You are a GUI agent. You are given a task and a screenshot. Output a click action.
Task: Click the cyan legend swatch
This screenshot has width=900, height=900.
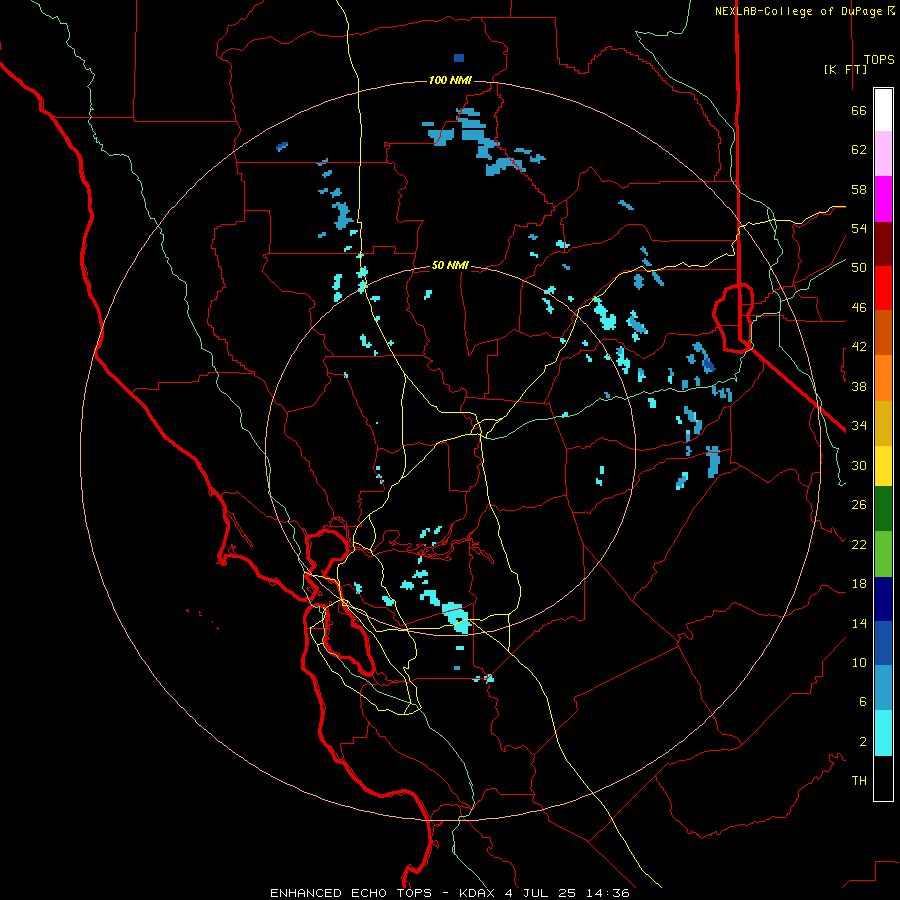coord(883,733)
